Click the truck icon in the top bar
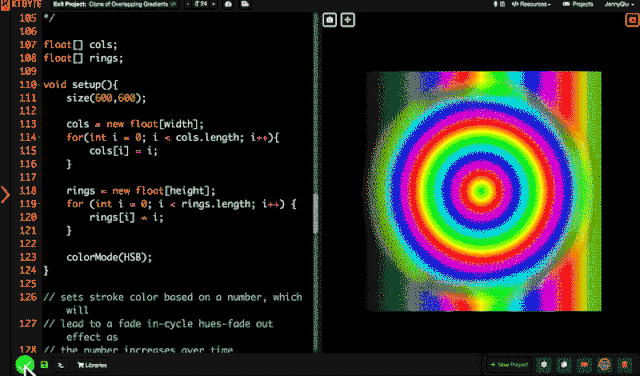 [245, 4]
